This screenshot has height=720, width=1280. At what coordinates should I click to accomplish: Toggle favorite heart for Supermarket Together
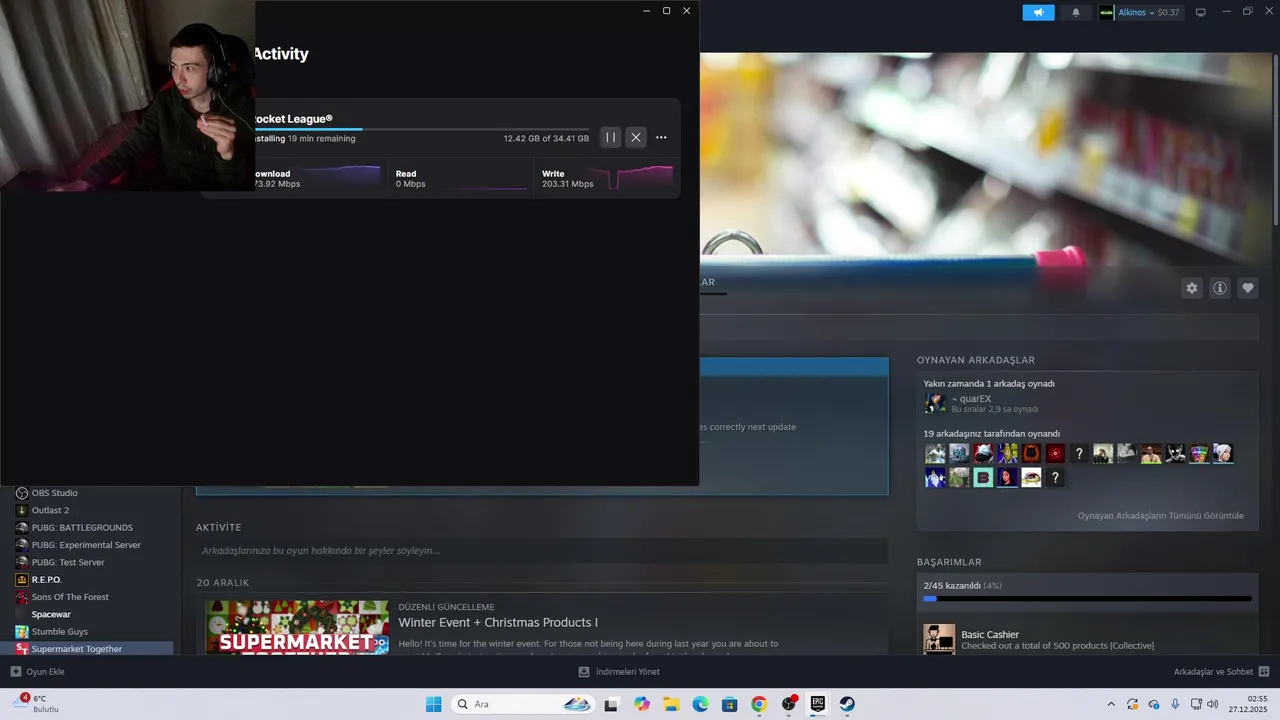(x=1248, y=288)
